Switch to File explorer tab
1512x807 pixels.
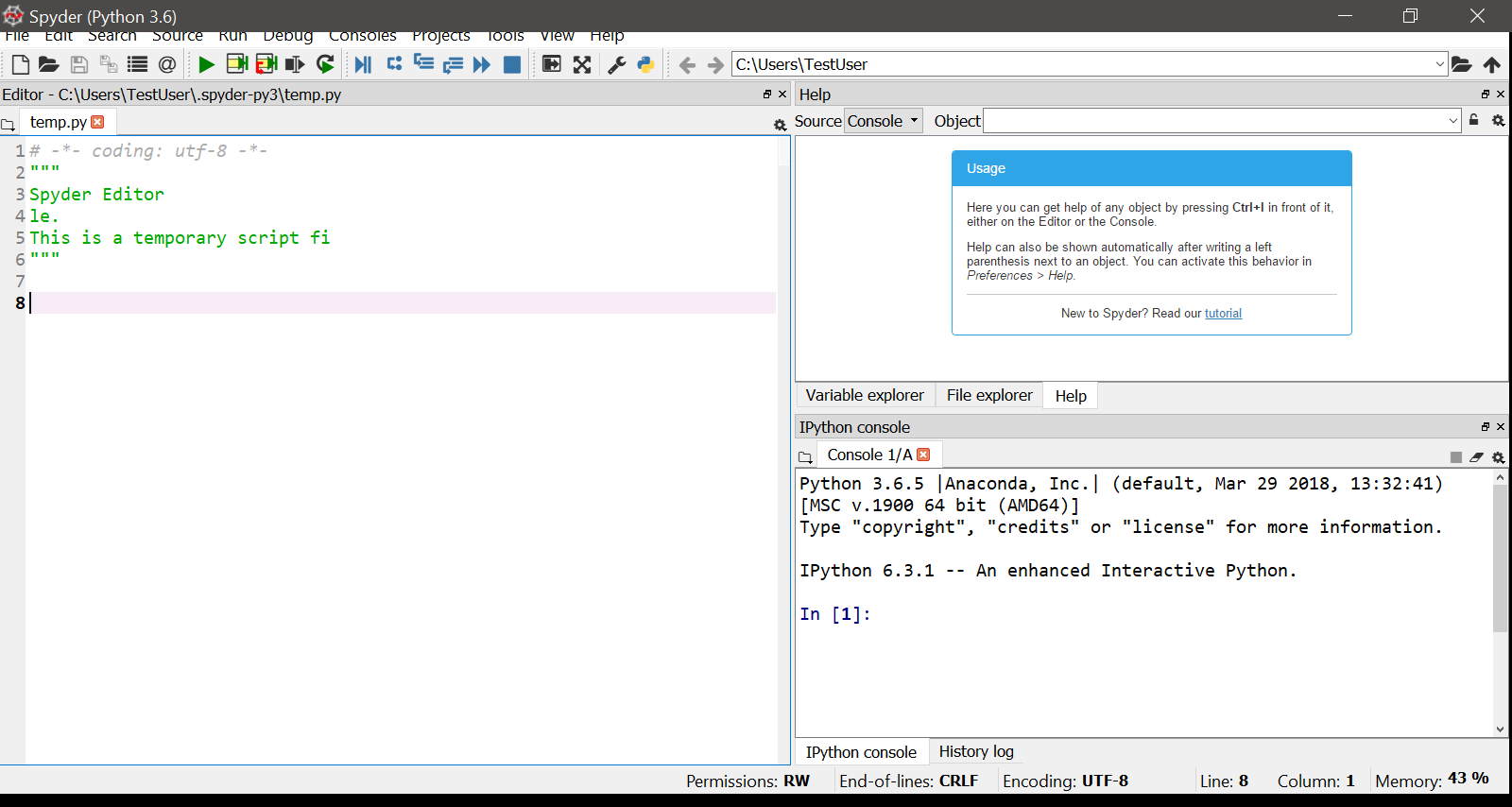[989, 395]
